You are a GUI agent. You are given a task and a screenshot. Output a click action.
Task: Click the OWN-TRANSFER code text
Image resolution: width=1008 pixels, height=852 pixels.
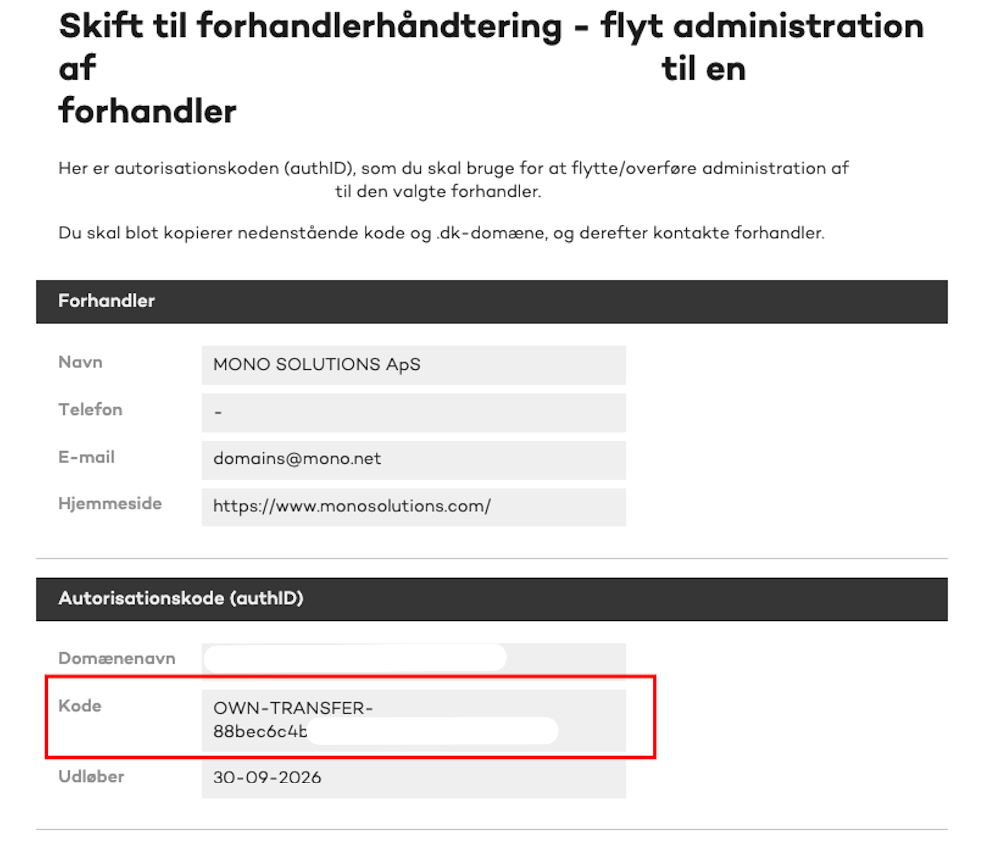coord(293,708)
